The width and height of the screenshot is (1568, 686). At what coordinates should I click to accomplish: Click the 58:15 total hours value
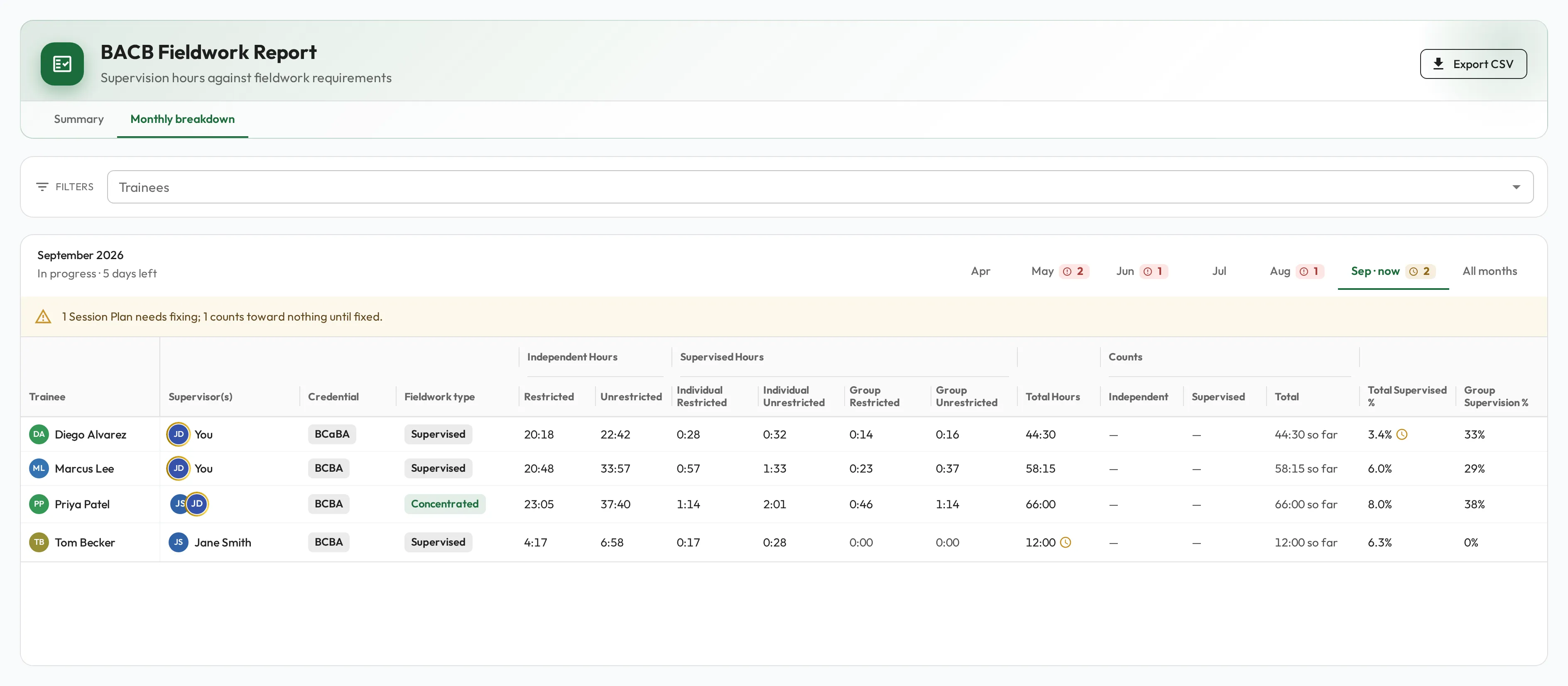(x=1040, y=469)
